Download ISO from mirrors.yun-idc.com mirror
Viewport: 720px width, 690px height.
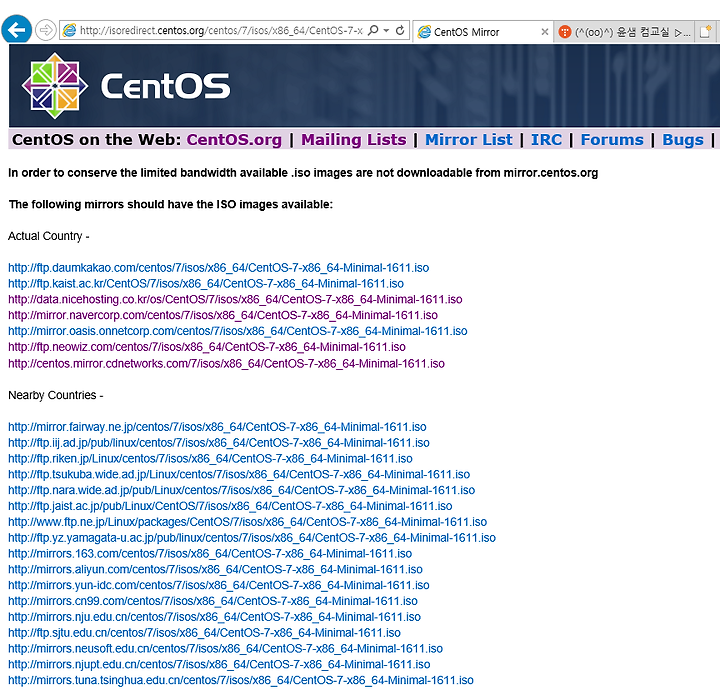click(x=219, y=585)
